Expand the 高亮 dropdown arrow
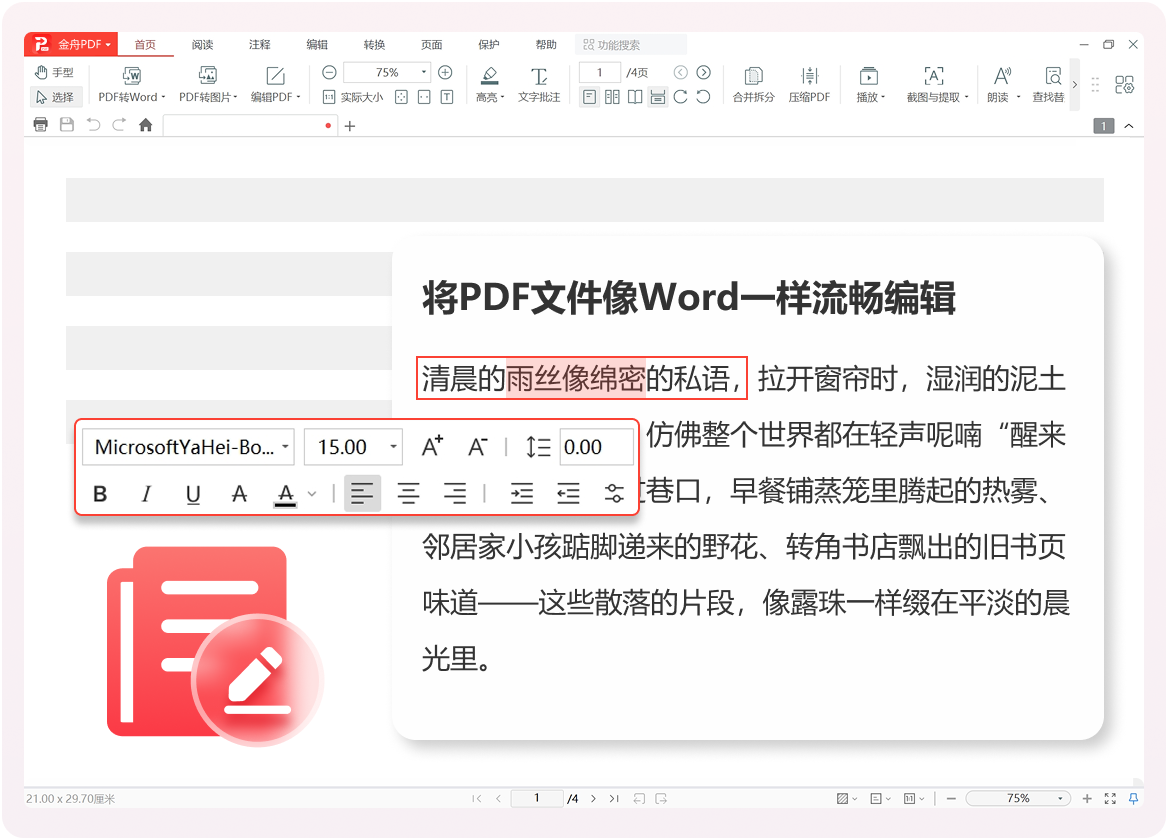 point(503,98)
